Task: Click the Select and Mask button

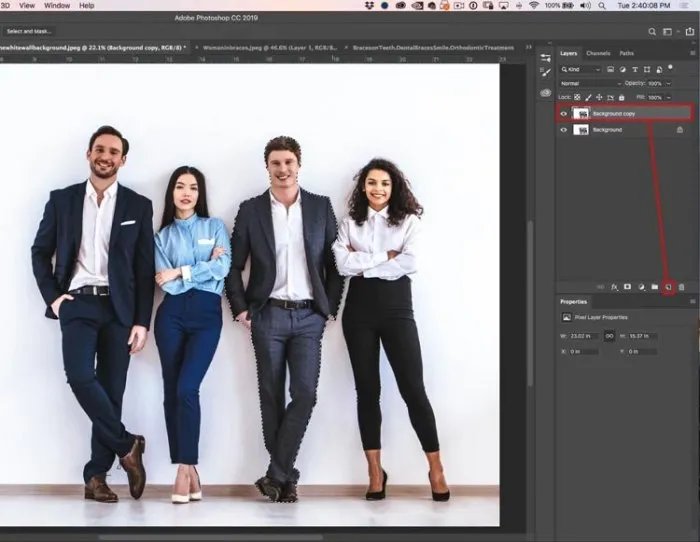Action: click(x=29, y=31)
